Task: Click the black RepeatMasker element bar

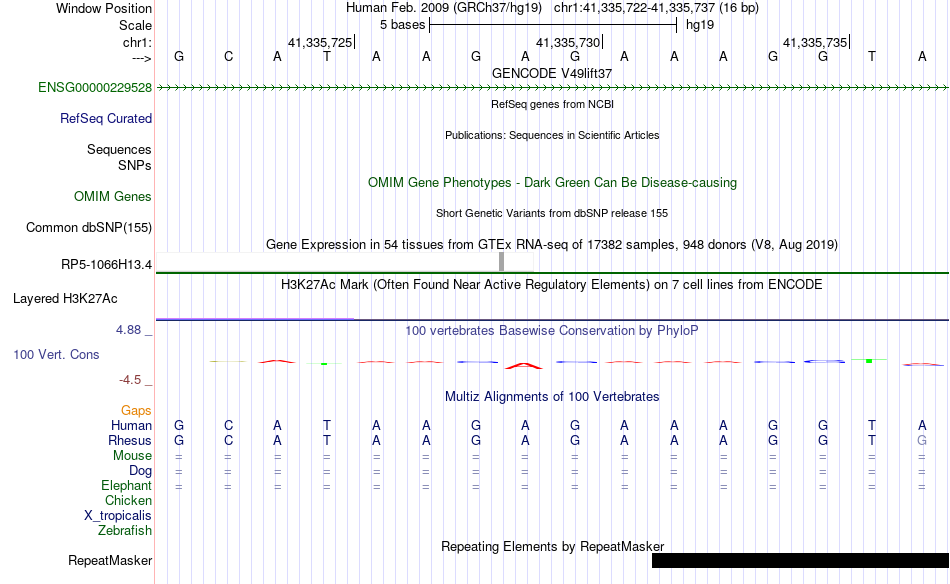Action: pos(800,560)
